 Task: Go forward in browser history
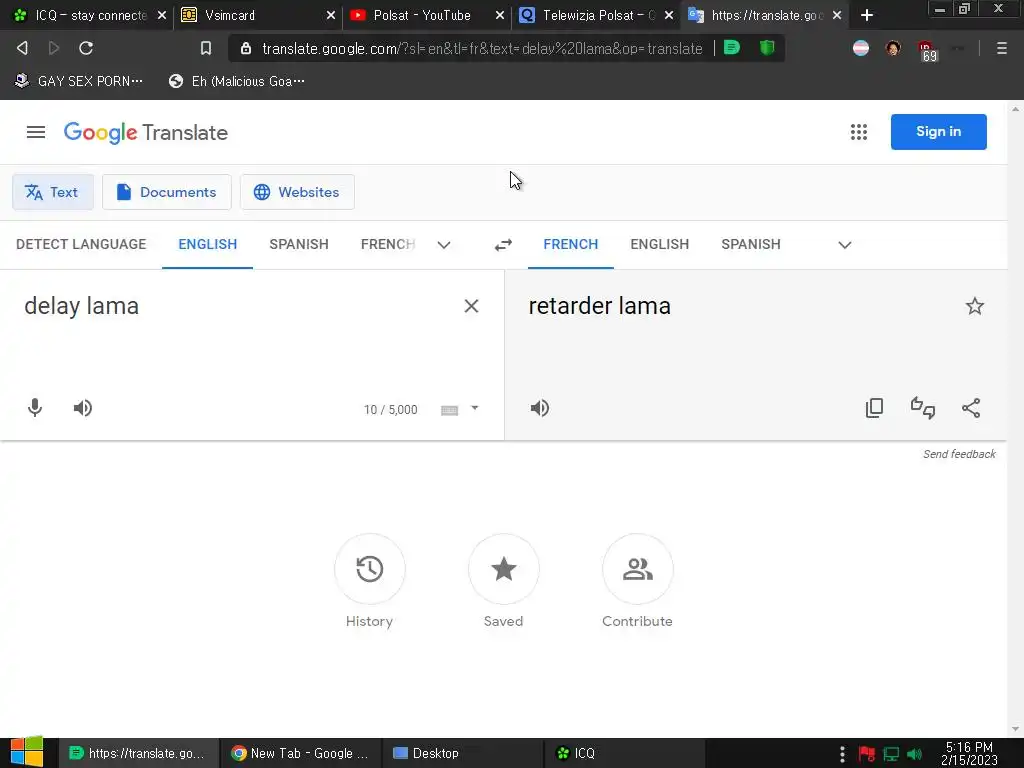[x=54, y=48]
